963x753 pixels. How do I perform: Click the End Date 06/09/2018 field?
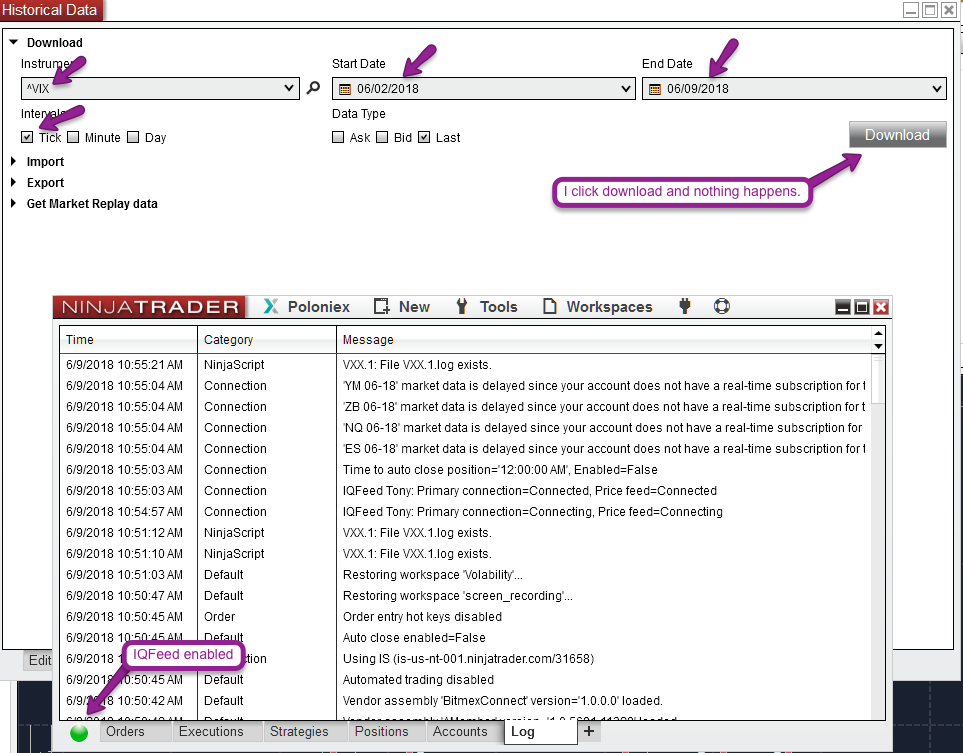tap(794, 88)
